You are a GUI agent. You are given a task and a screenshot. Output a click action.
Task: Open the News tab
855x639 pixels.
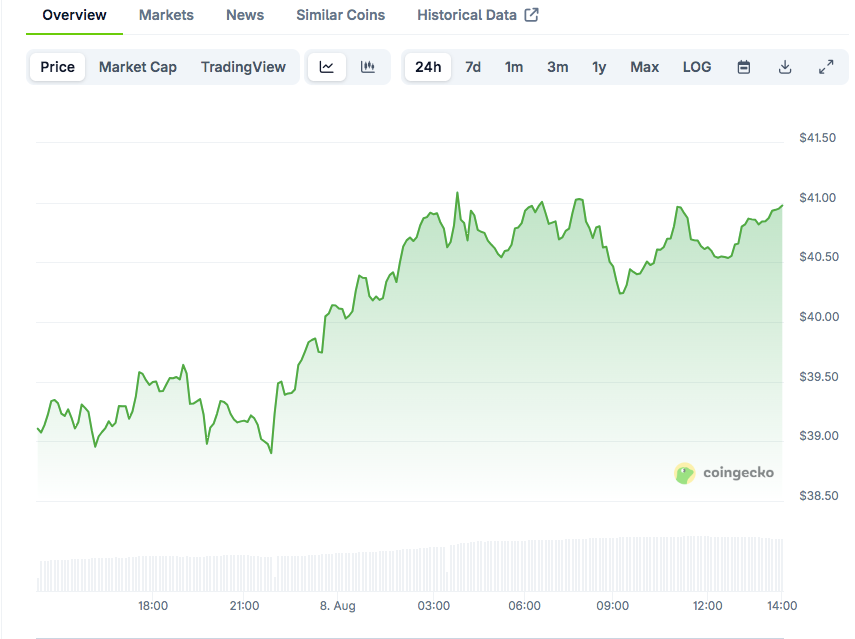[x=245, y=15]
